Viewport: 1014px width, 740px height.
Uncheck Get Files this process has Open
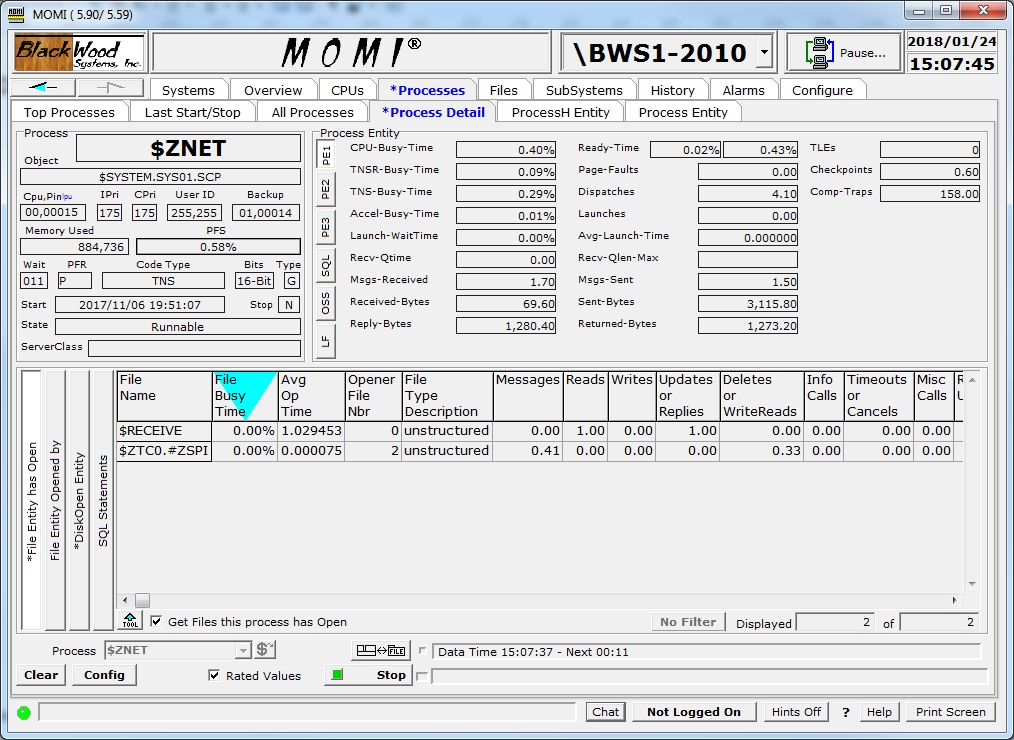click(x=156, y=621)
